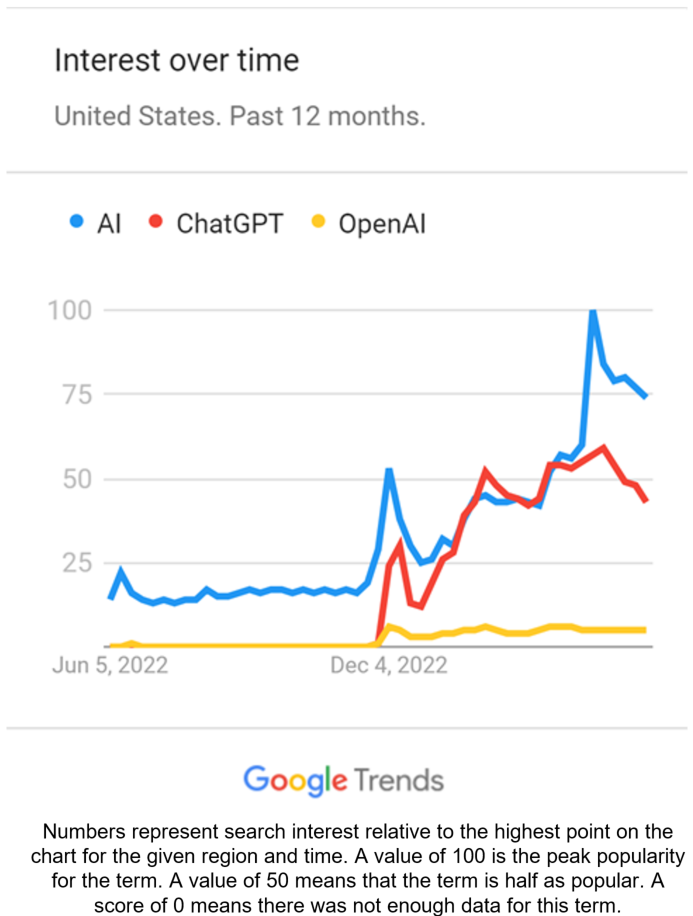Click the red ChatGPT legend dot

pos(155,224)
